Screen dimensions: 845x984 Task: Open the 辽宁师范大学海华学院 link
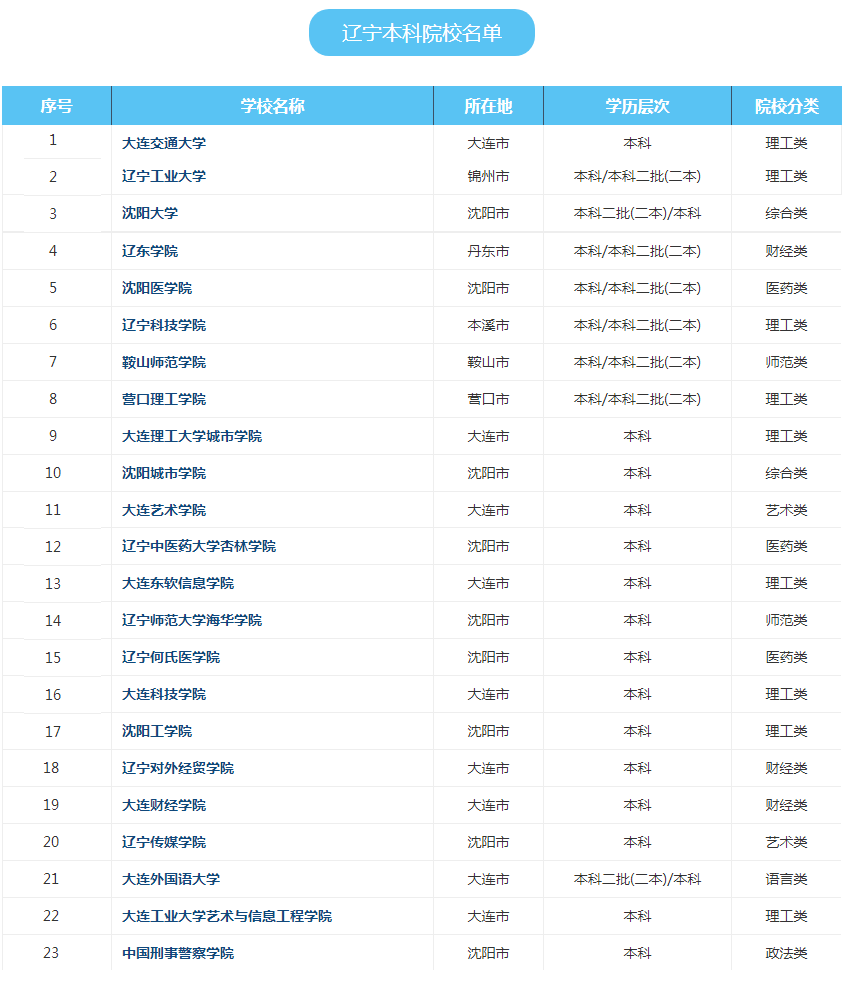pos(192,621)
